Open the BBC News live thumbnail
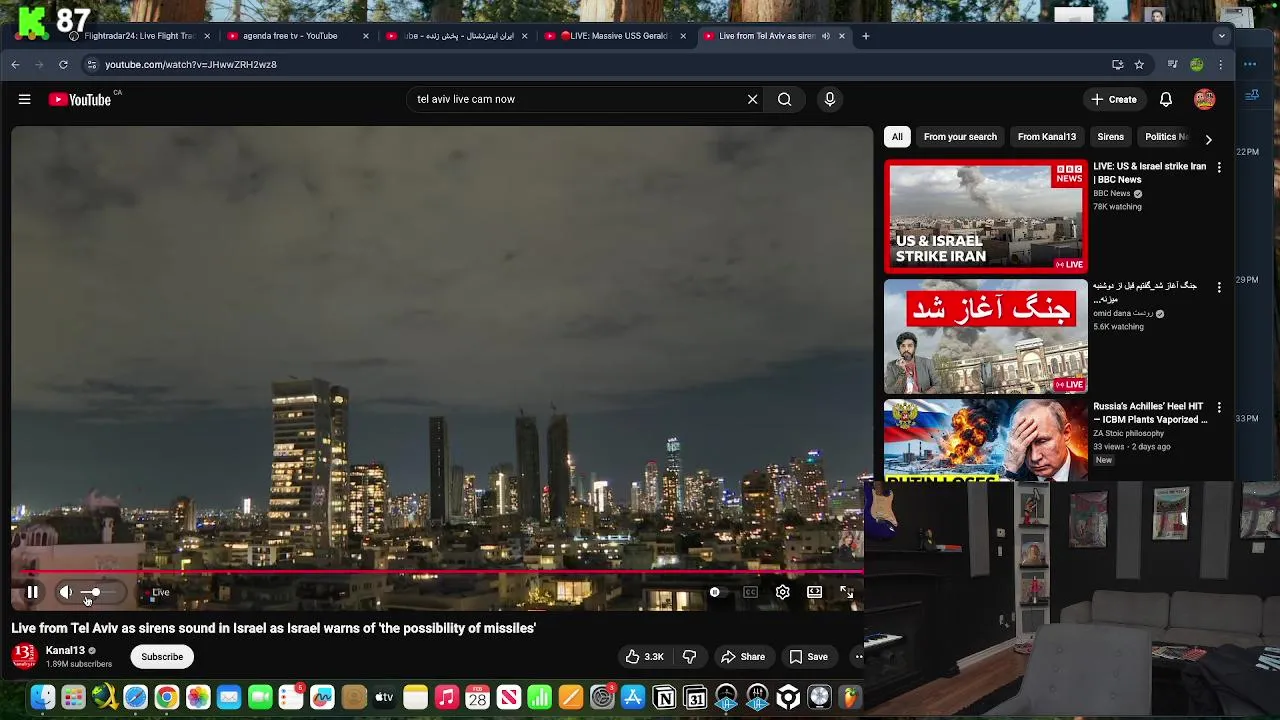The height and width of the screenshot is (720, 1280). (x=986, y=216)
